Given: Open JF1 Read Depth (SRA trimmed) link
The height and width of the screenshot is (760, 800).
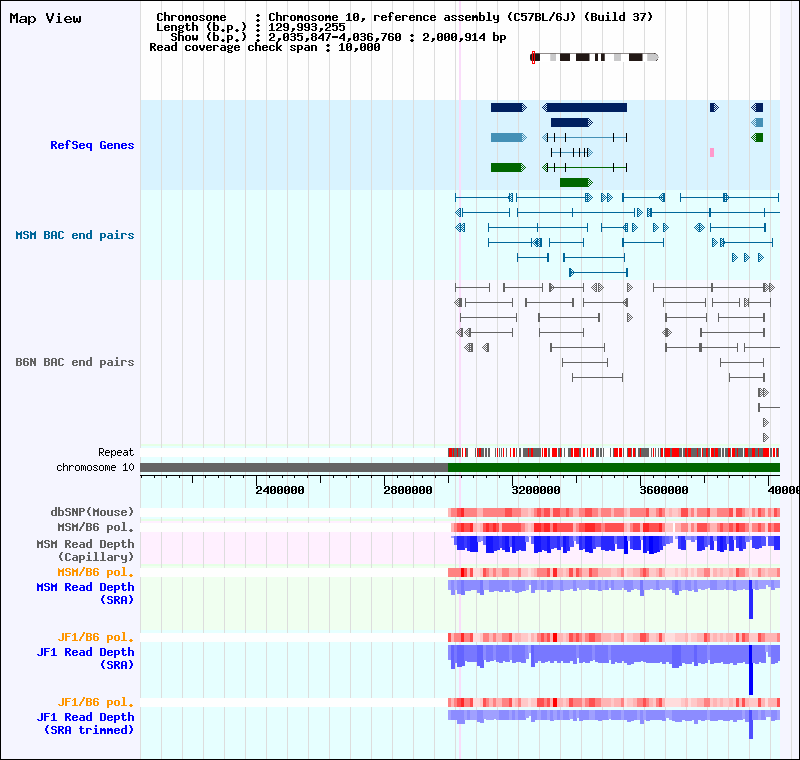Looking at the screenshot, I should [85, 723].
